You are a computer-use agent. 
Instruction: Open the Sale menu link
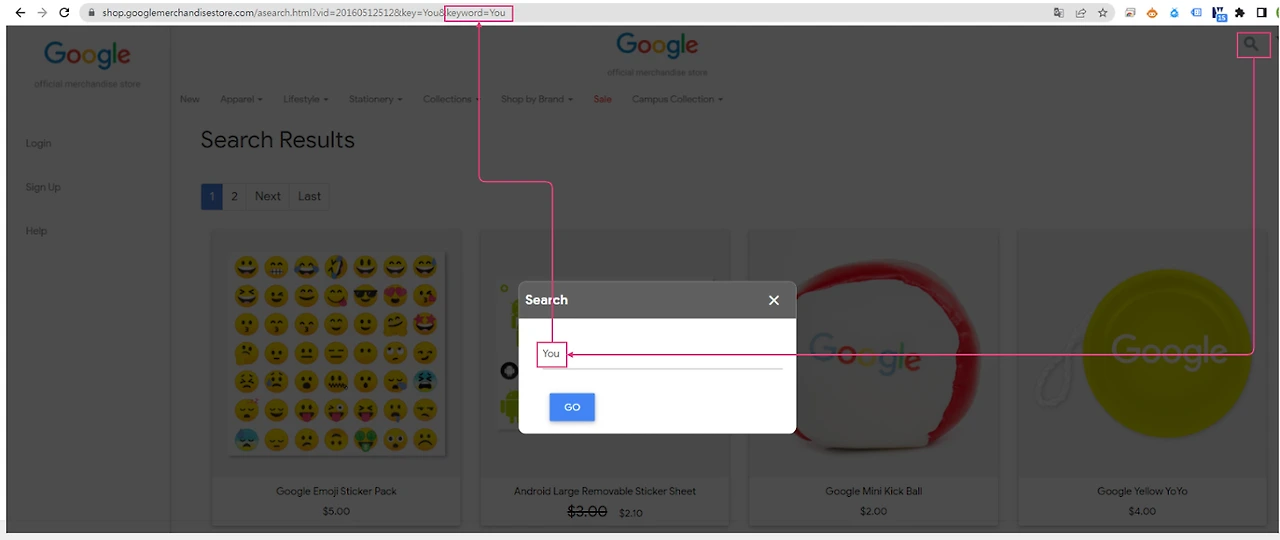click(602, 99)
